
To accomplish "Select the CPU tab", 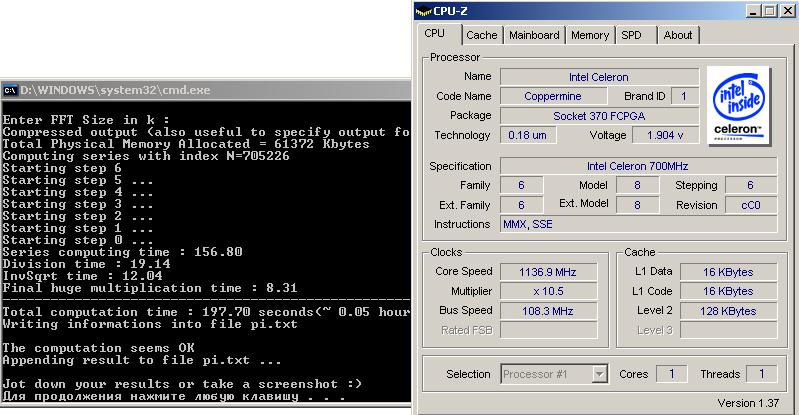I will coord(439,34).
